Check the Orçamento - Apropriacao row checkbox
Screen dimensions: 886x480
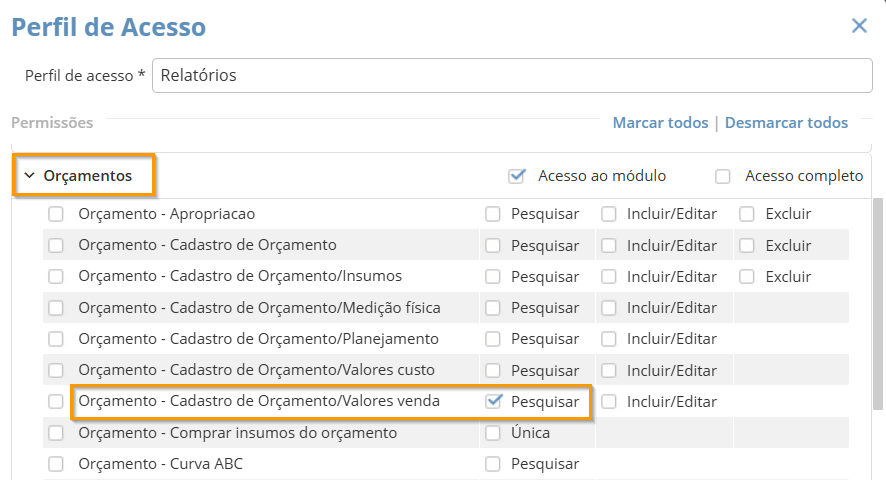[x=56, y=214]
